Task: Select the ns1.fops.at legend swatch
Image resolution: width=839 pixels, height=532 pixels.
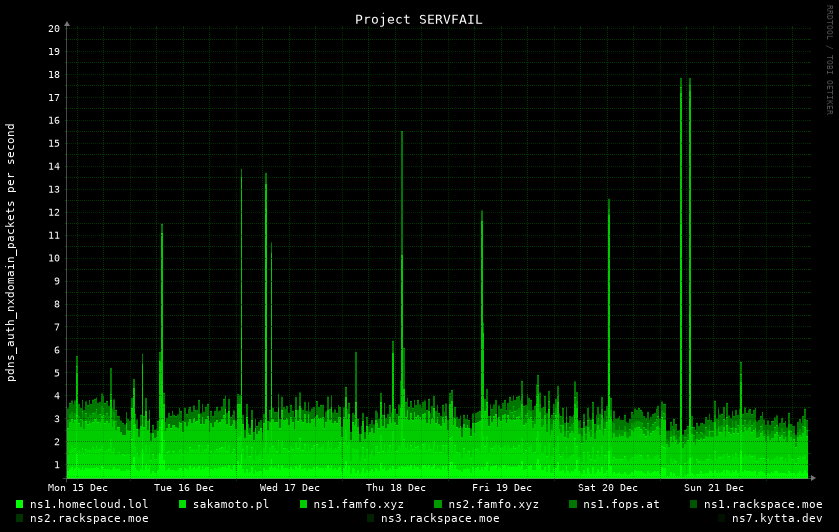Action: pyautogui.click(x=573, y=504)
